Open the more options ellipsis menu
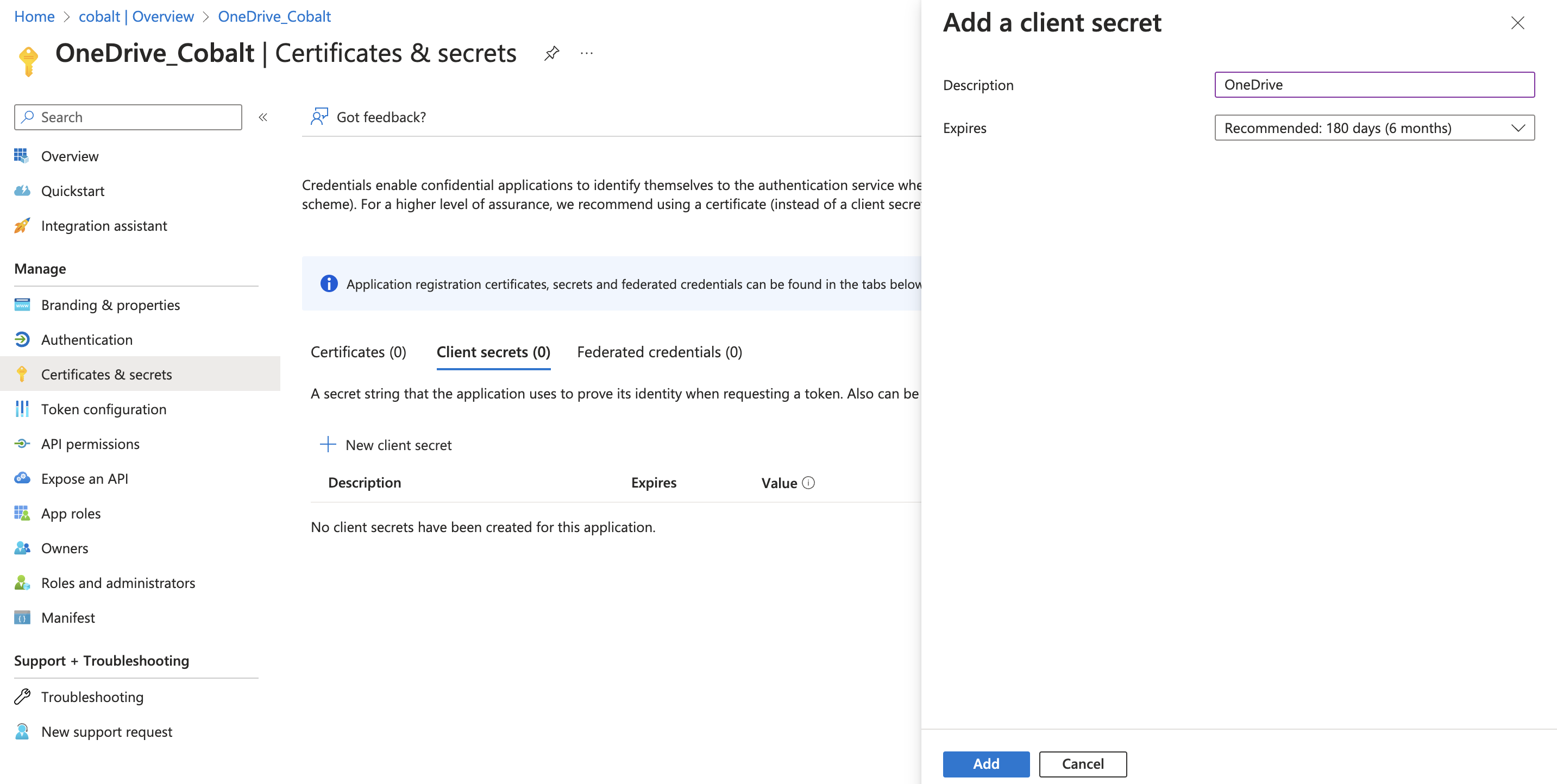This screenshot has width=1557, height=784. [x=586, y=53]
